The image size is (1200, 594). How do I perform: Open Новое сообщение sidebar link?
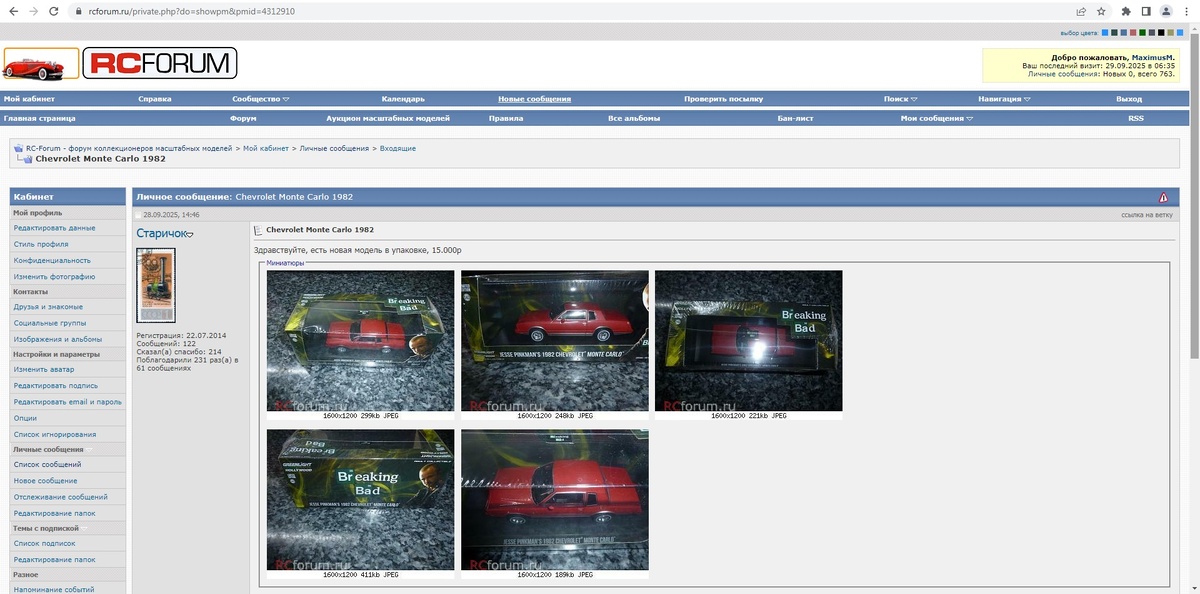pyautogui.click(x=45, y=481)
